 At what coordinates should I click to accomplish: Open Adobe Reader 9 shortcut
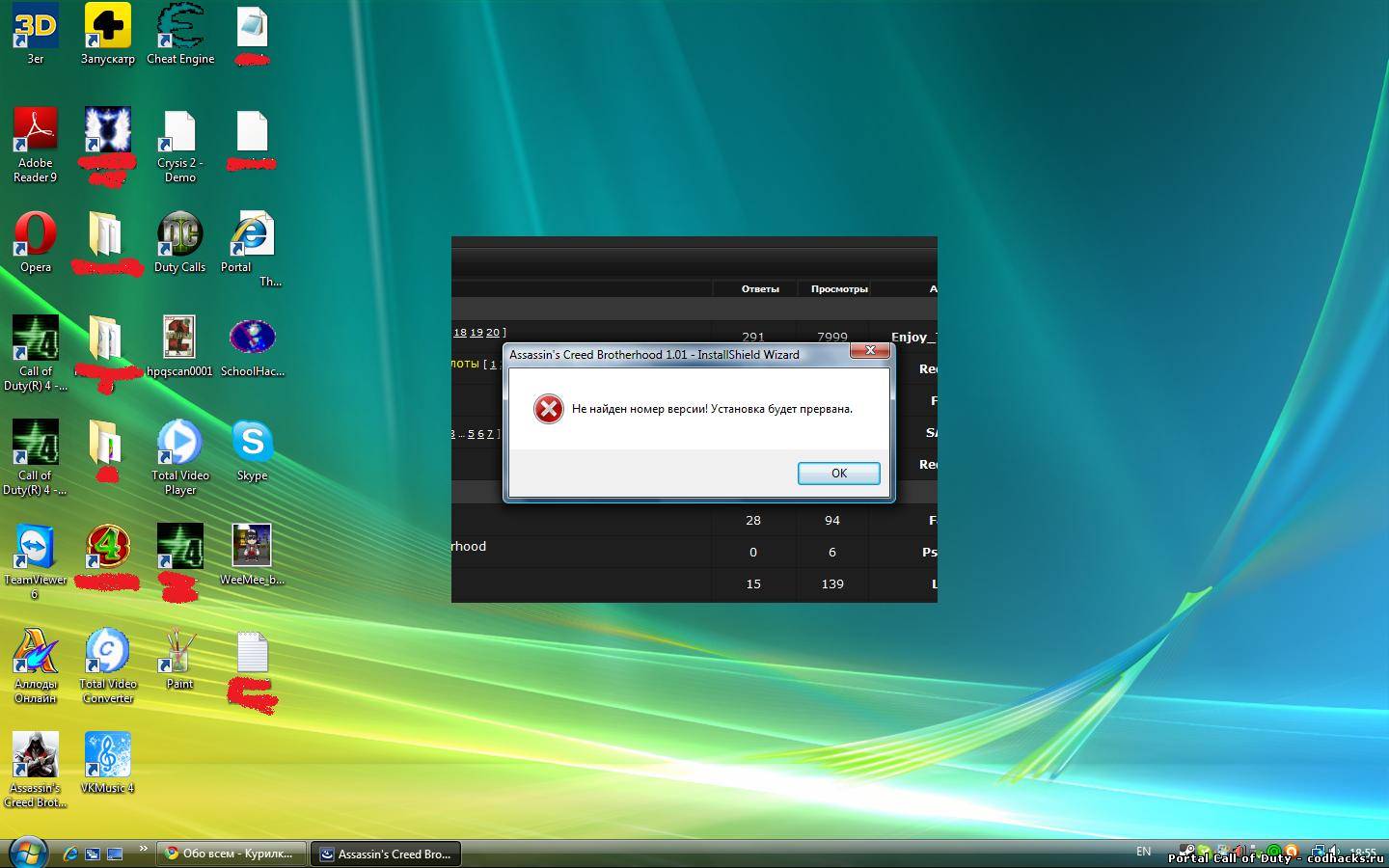pos(36,145)
